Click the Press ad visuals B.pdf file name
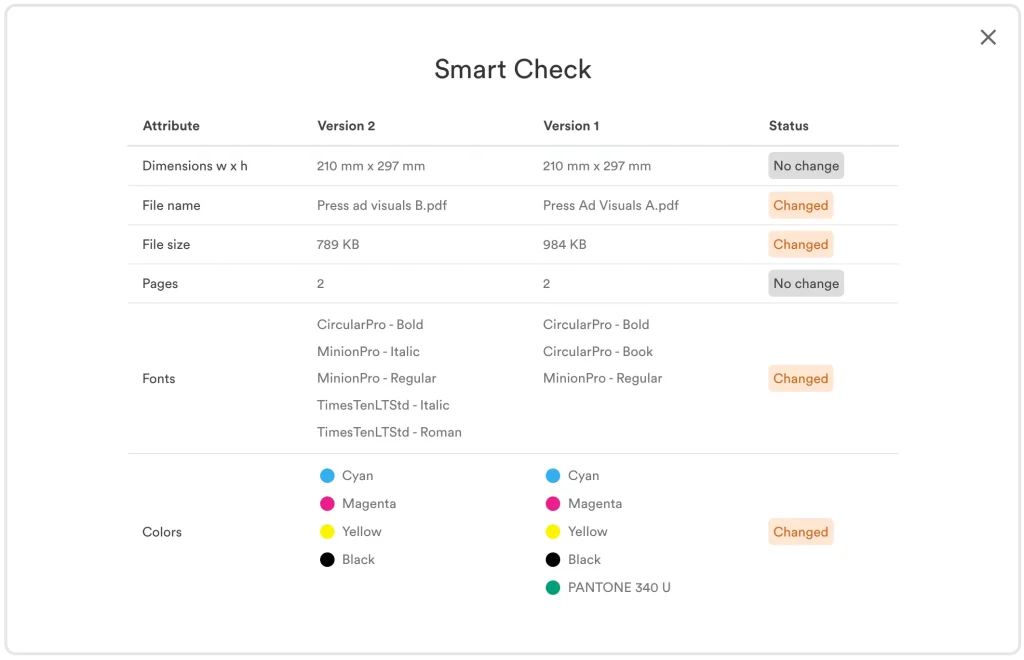Screen dimensions: 1024x660 click(382, 205)
